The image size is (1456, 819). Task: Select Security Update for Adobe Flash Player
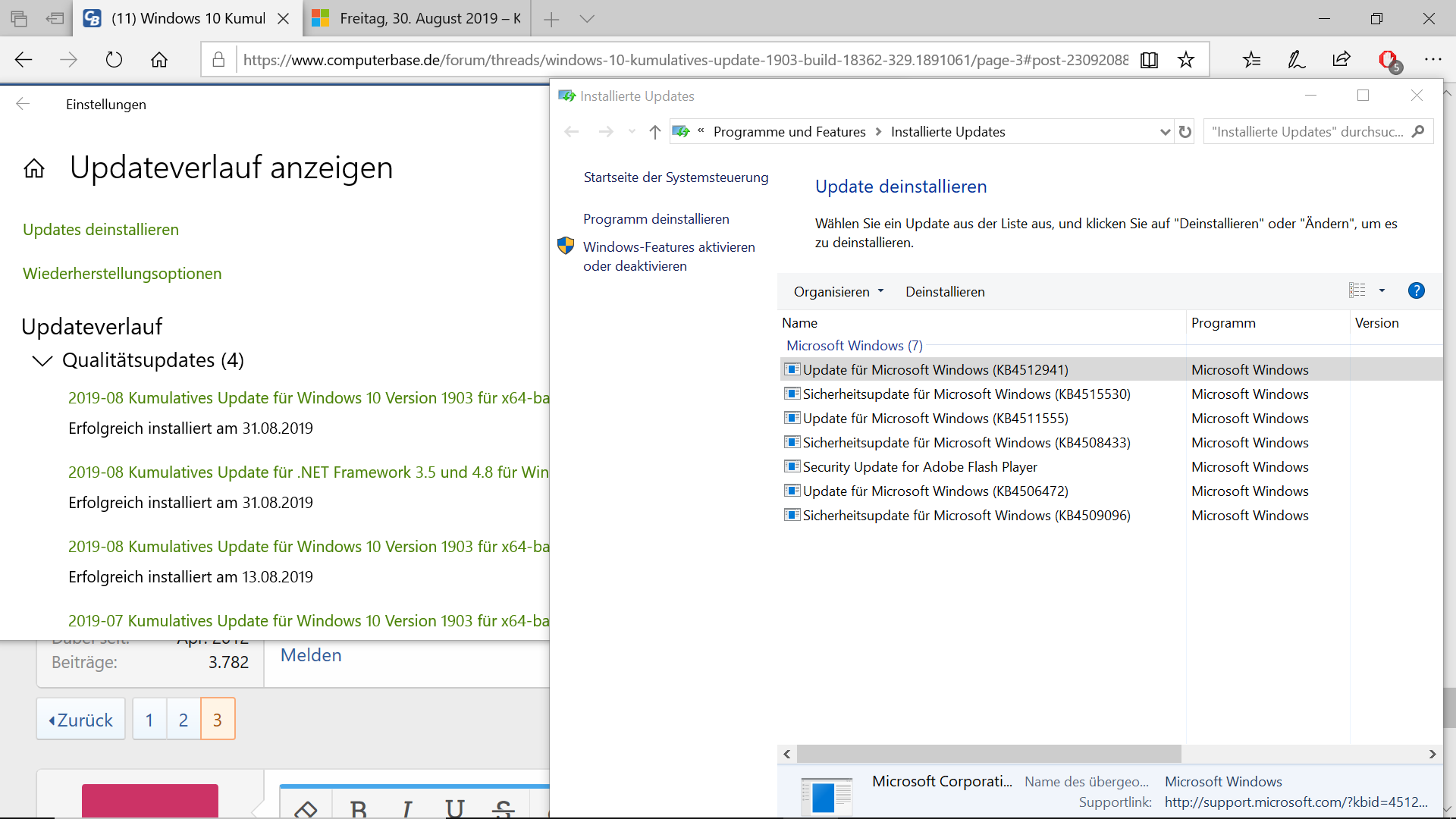1111,467
